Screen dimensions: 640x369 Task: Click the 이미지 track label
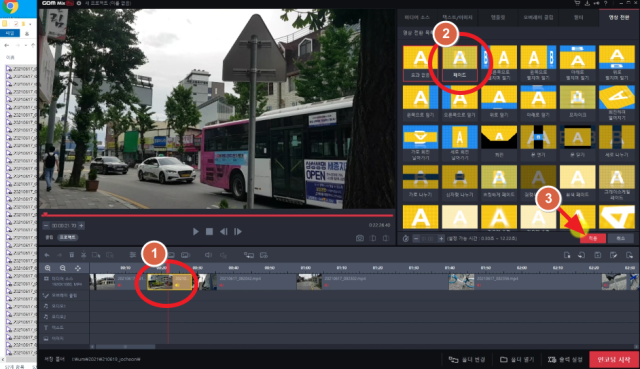(x=58, y=338)
